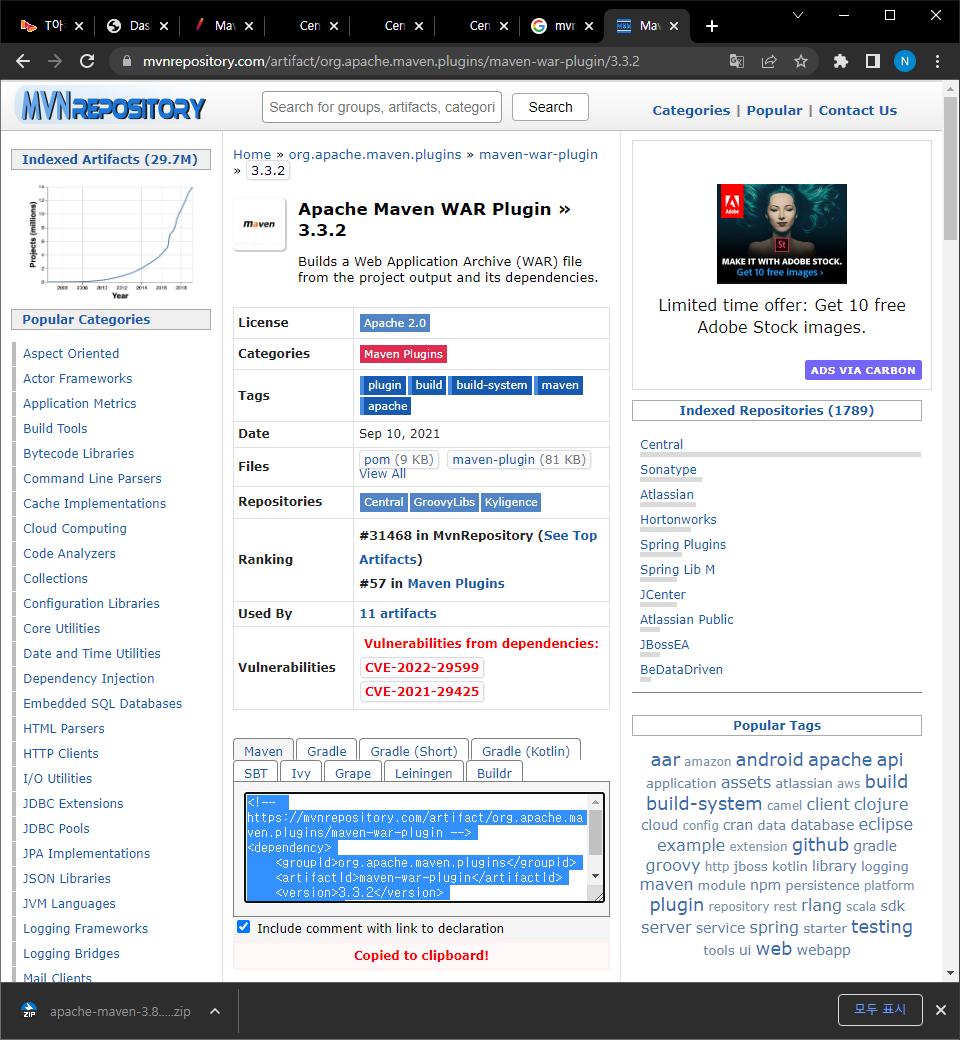The image size is (960, 1040).
Task: Open the 11 artifacts link
Action: click(x=397, y=614)
